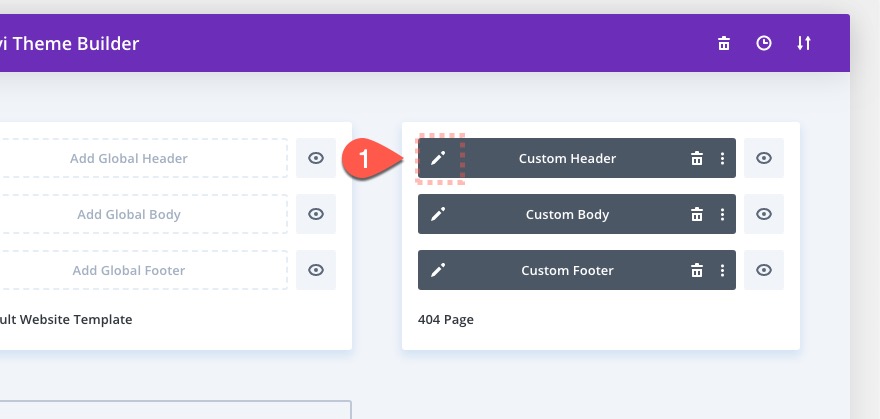Viewport: 880px width, 419px height.
Task: Select the Custom Footer label
Action: (567, 270)
